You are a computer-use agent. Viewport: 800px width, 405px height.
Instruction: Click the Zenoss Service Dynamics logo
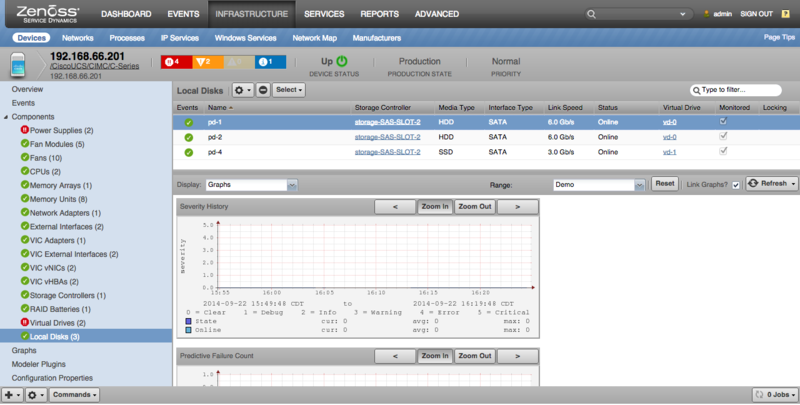pos(47,14)
